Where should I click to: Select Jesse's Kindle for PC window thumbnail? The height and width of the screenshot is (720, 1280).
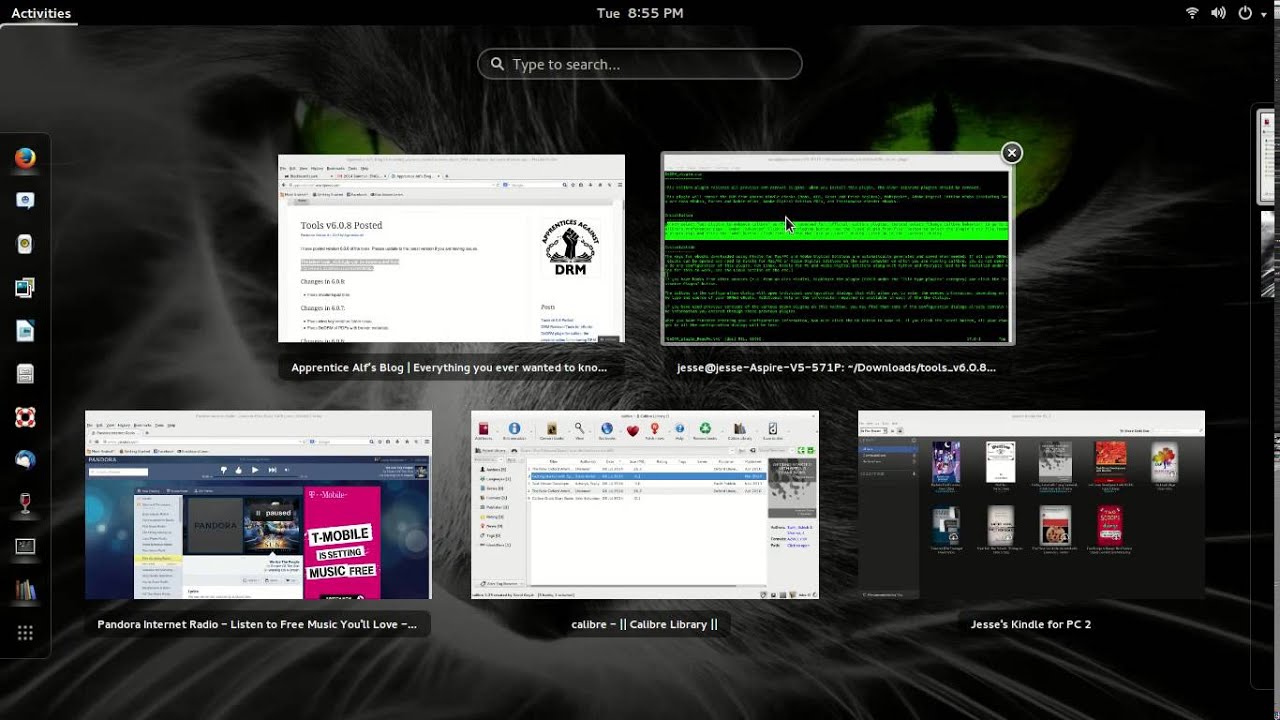(x=1031, y=505)
